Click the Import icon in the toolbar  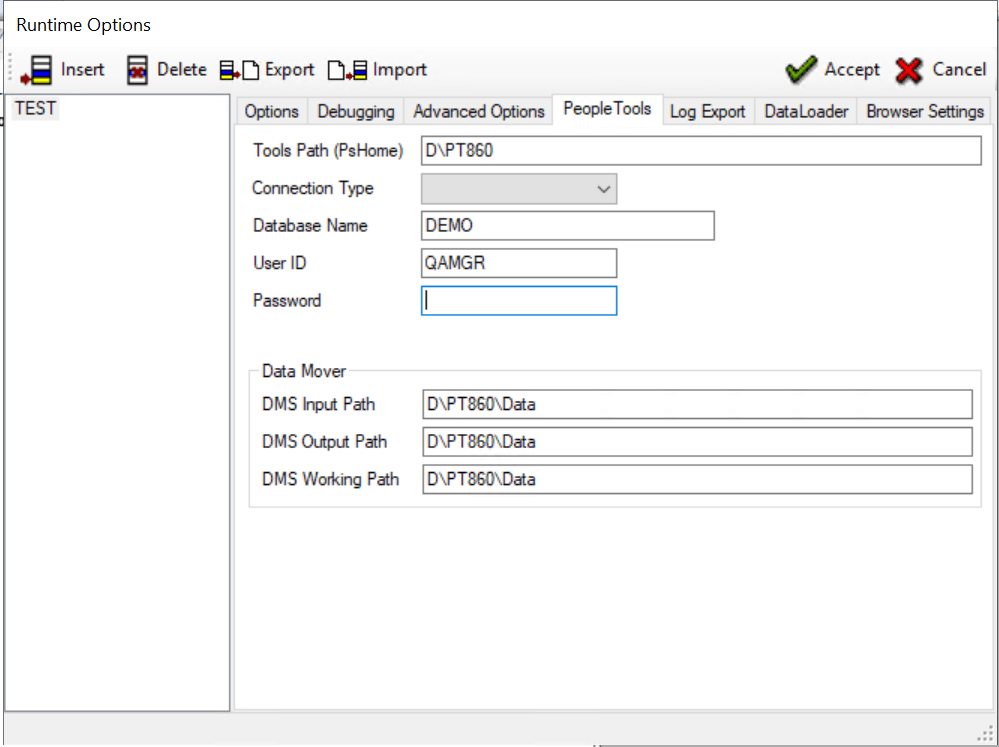[347, 70]
